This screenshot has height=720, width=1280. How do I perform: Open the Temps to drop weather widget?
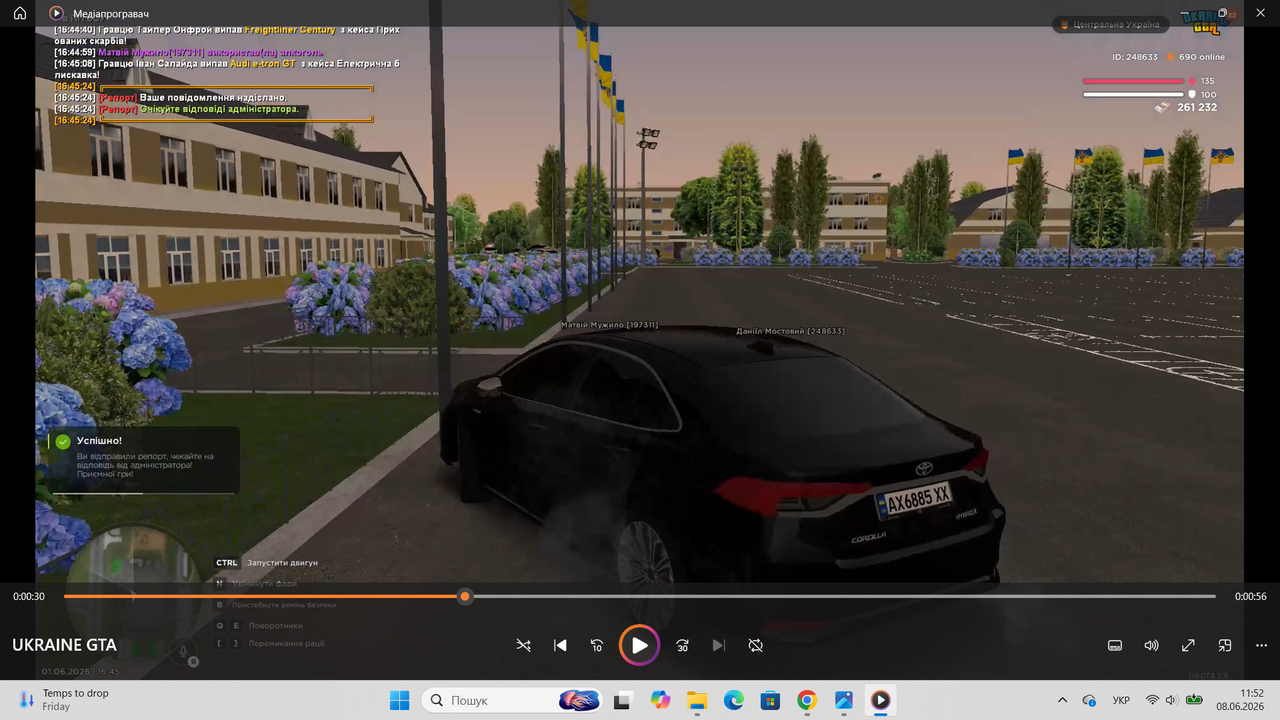point(66,700)
